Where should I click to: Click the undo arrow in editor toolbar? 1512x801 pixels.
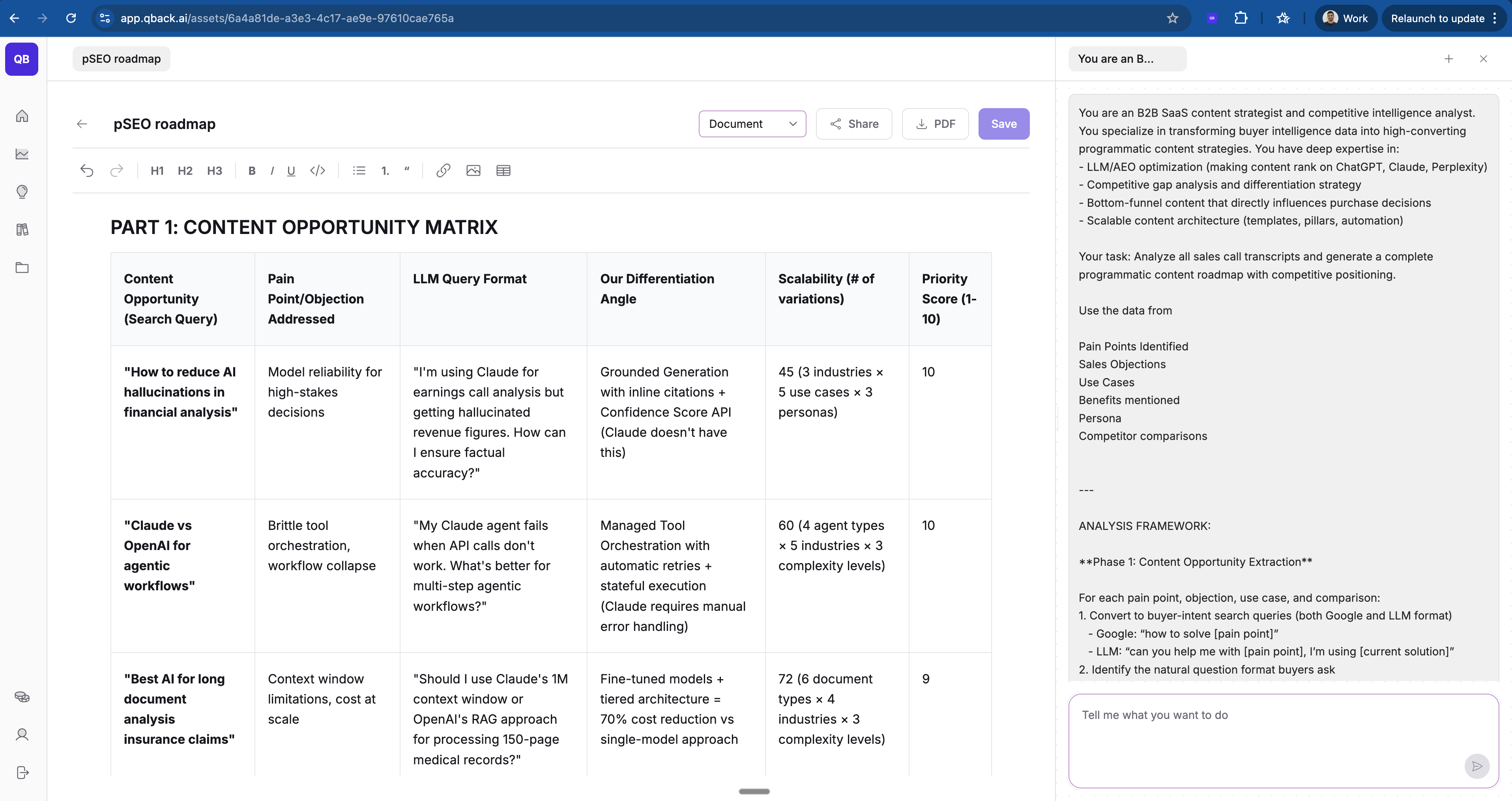(x=87, y=171)
